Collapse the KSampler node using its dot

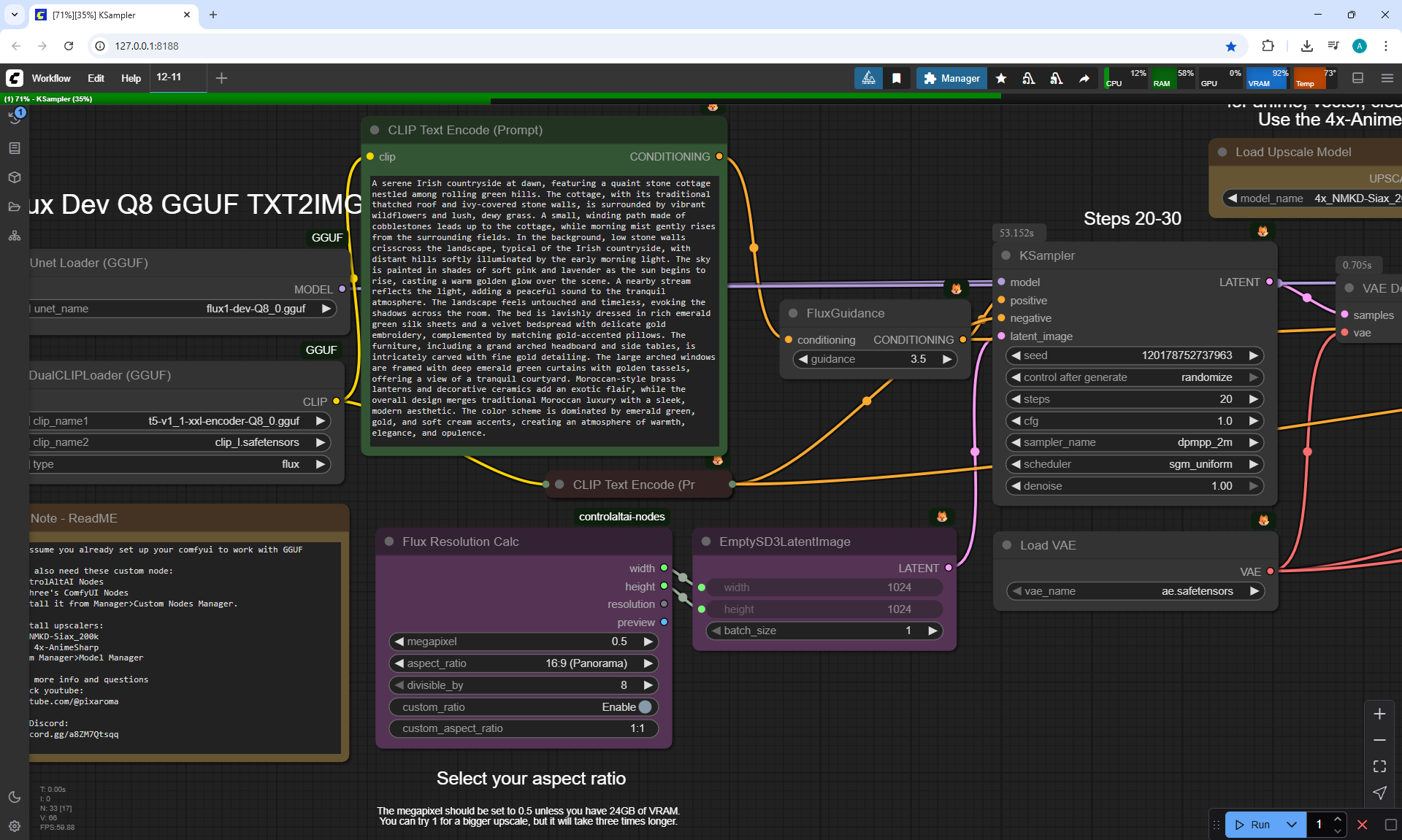tap(1006, 255)
